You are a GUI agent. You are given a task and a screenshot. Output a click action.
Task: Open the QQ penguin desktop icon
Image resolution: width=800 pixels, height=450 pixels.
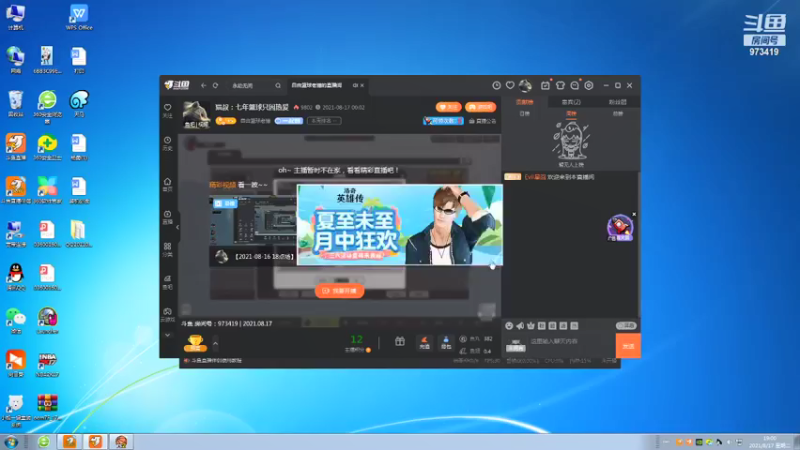tap(16, 277)
